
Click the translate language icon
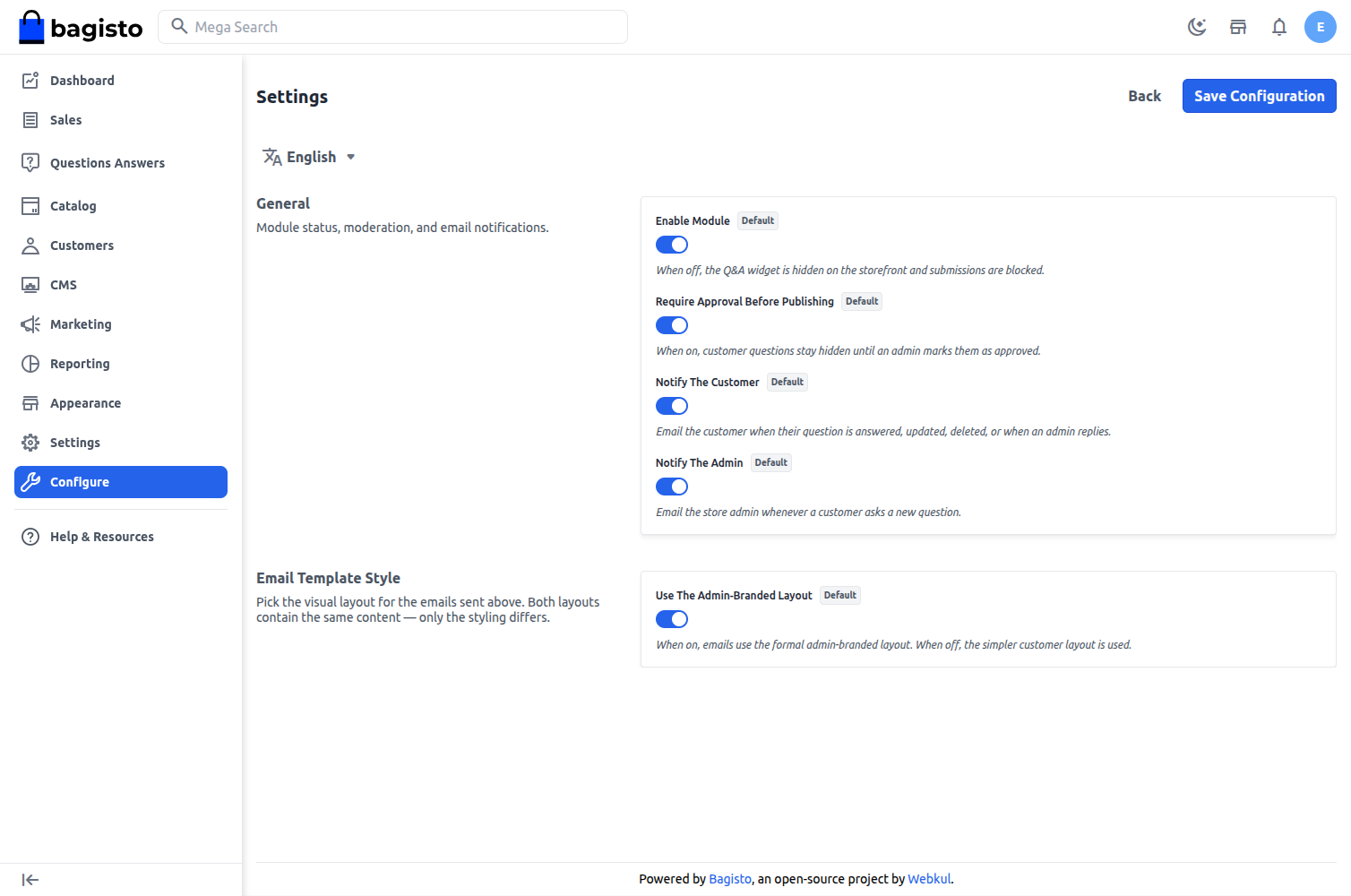272,157
